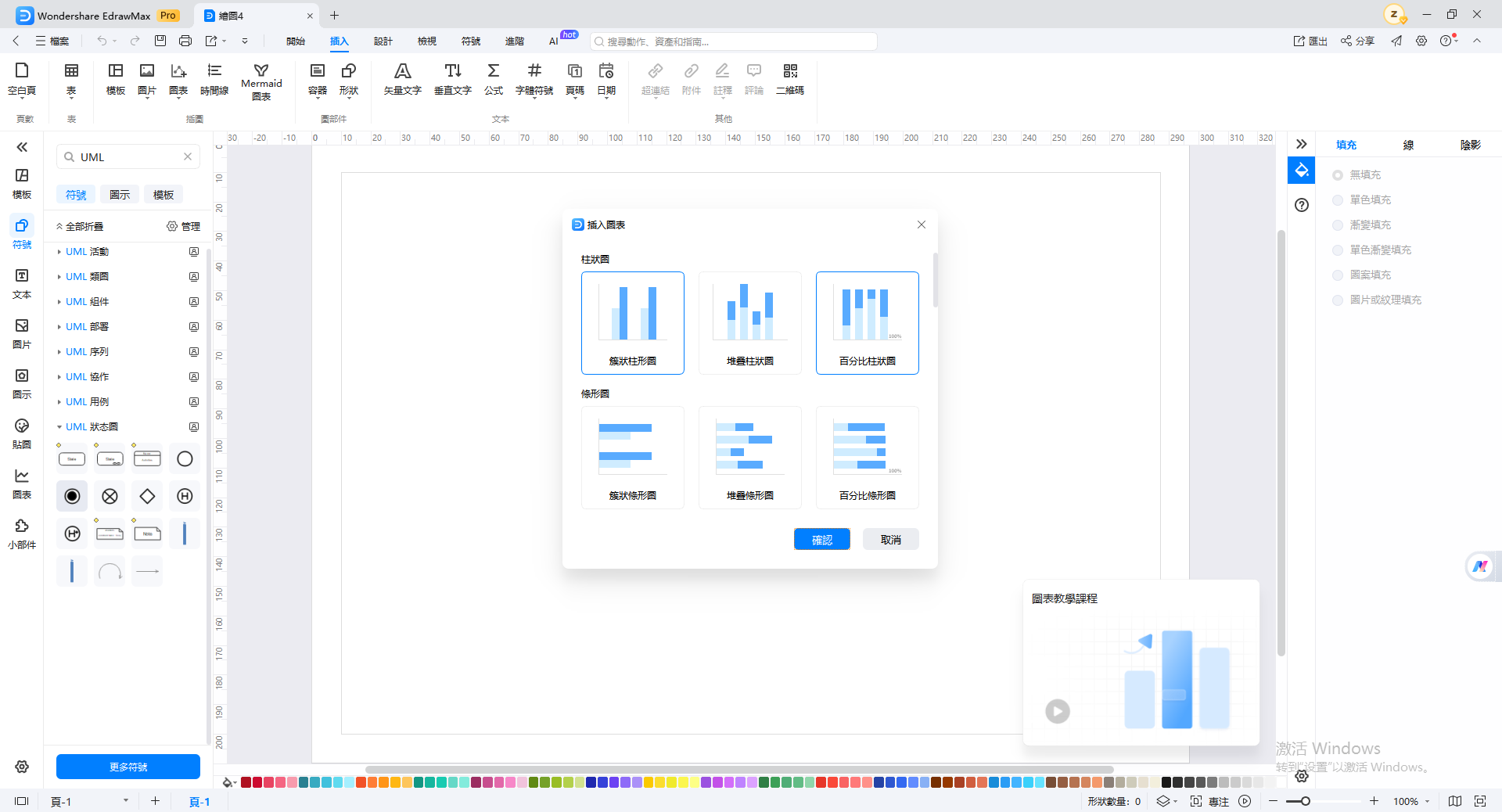Screen dimensions: 1502x812
Task: Open the widgets (小部件) sidebar panel
Action: (22, 534)
